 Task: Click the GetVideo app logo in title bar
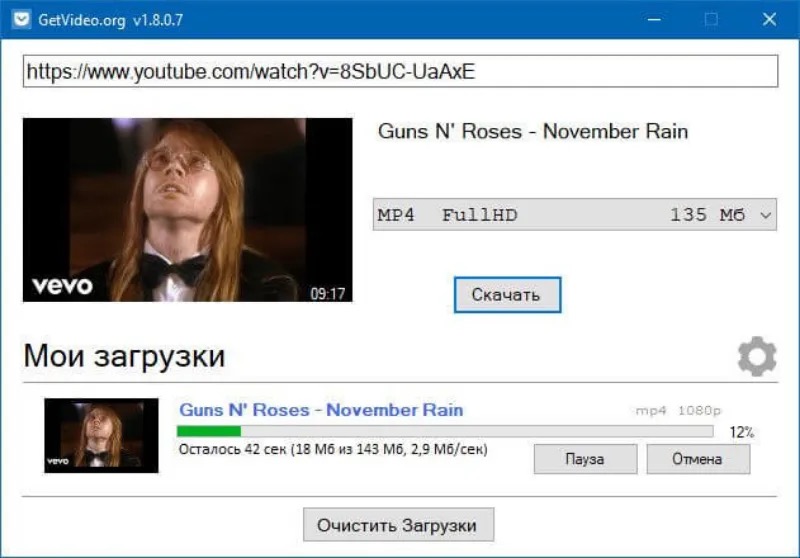[x=21, y=19]
